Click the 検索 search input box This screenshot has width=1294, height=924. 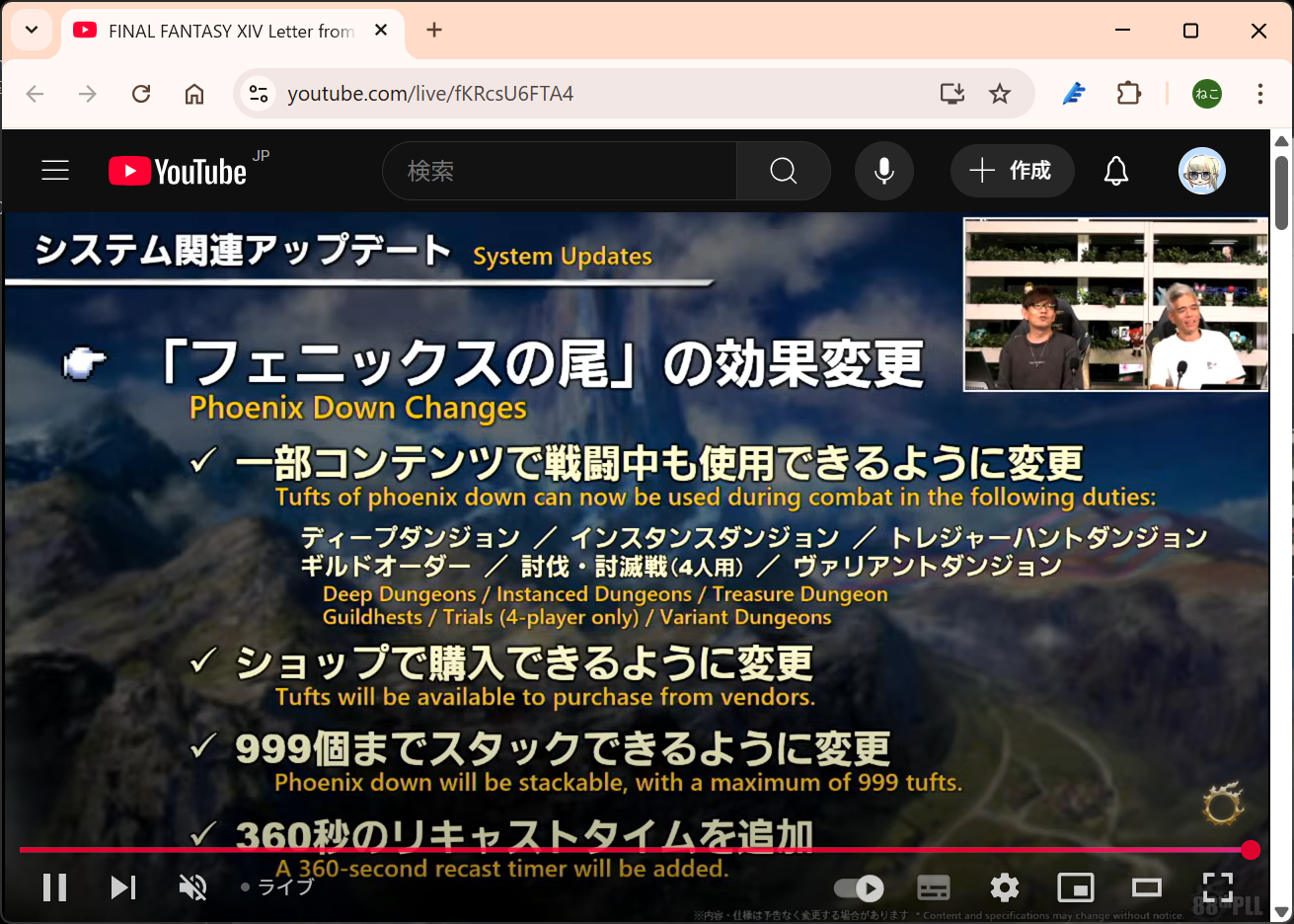click(x=560, y=171)
